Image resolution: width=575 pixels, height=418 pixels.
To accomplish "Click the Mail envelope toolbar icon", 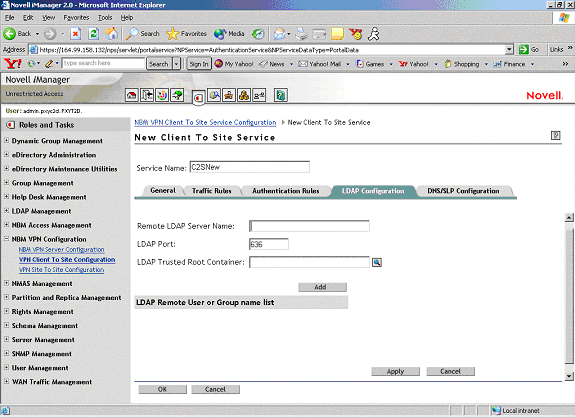I will click(x=280, y=34).
